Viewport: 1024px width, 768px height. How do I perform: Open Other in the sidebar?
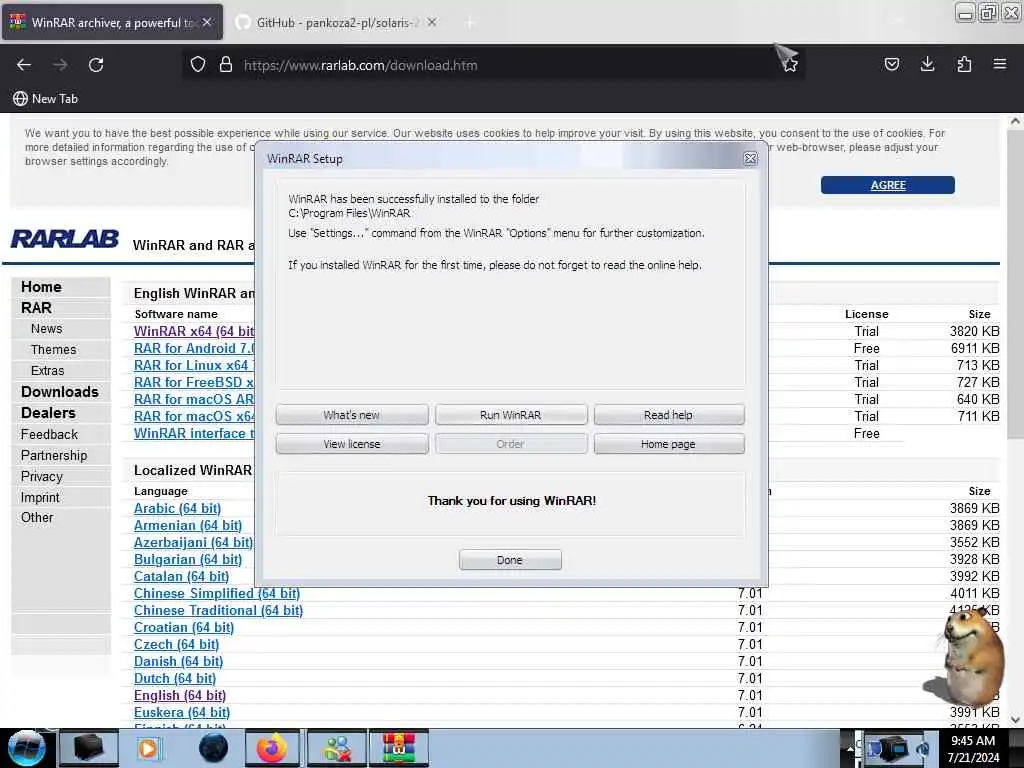(x=37, y=517)
